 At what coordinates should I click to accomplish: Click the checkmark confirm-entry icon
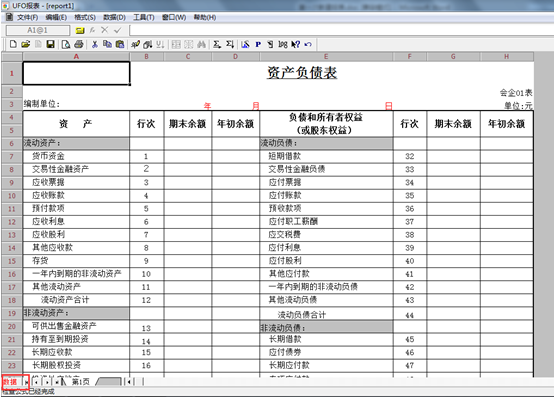click(x=118, y=30)
